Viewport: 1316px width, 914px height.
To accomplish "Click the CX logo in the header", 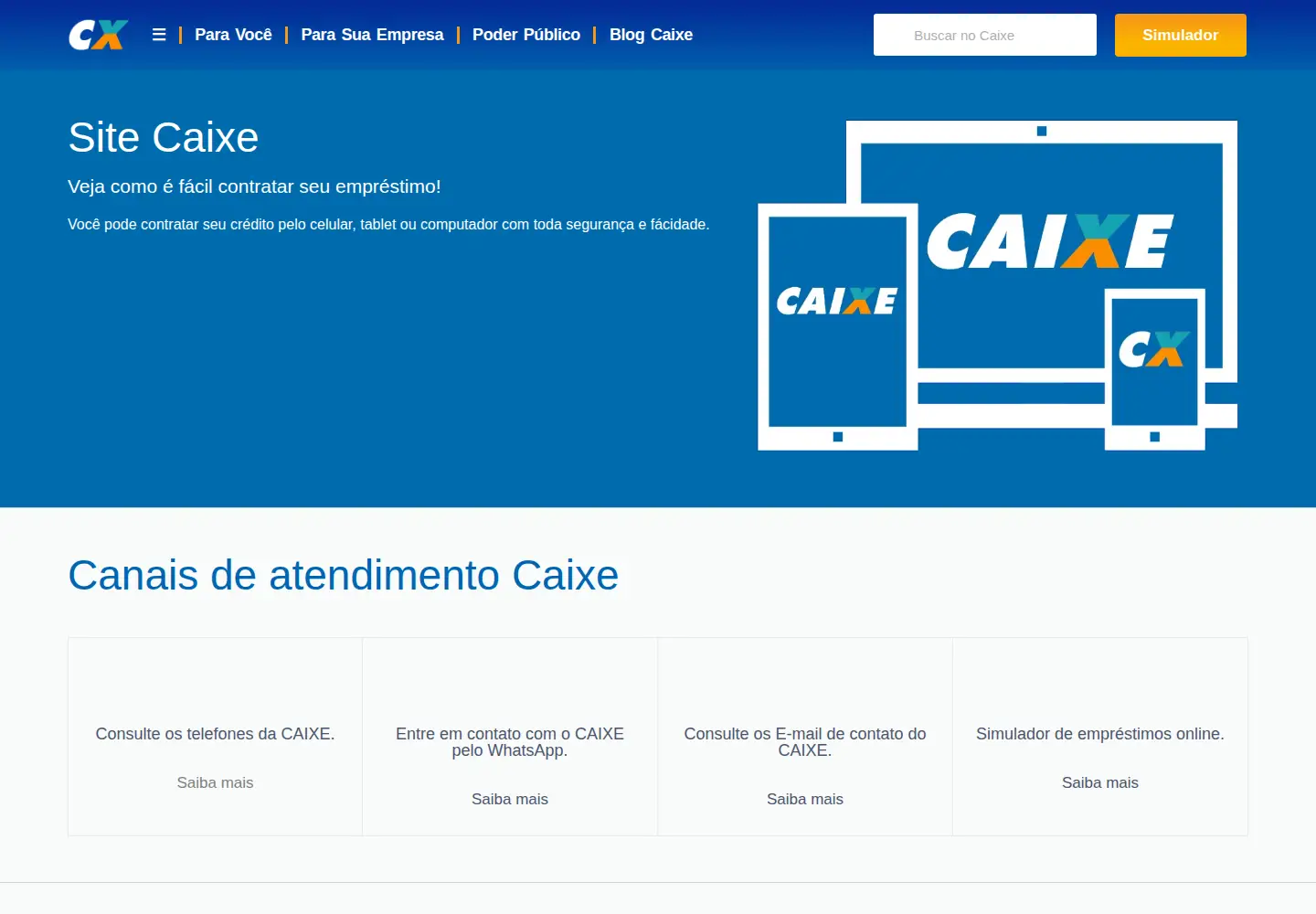I will click(99, 35).
